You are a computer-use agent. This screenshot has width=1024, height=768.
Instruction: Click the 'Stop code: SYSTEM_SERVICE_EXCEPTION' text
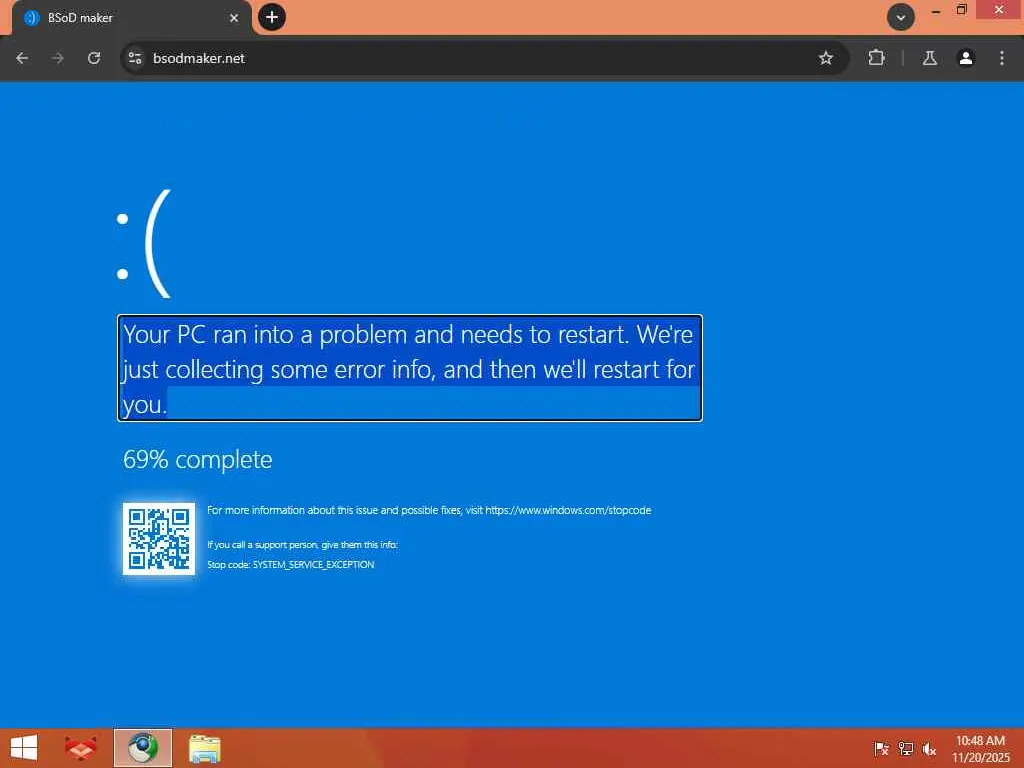click(x=291, y=564)
